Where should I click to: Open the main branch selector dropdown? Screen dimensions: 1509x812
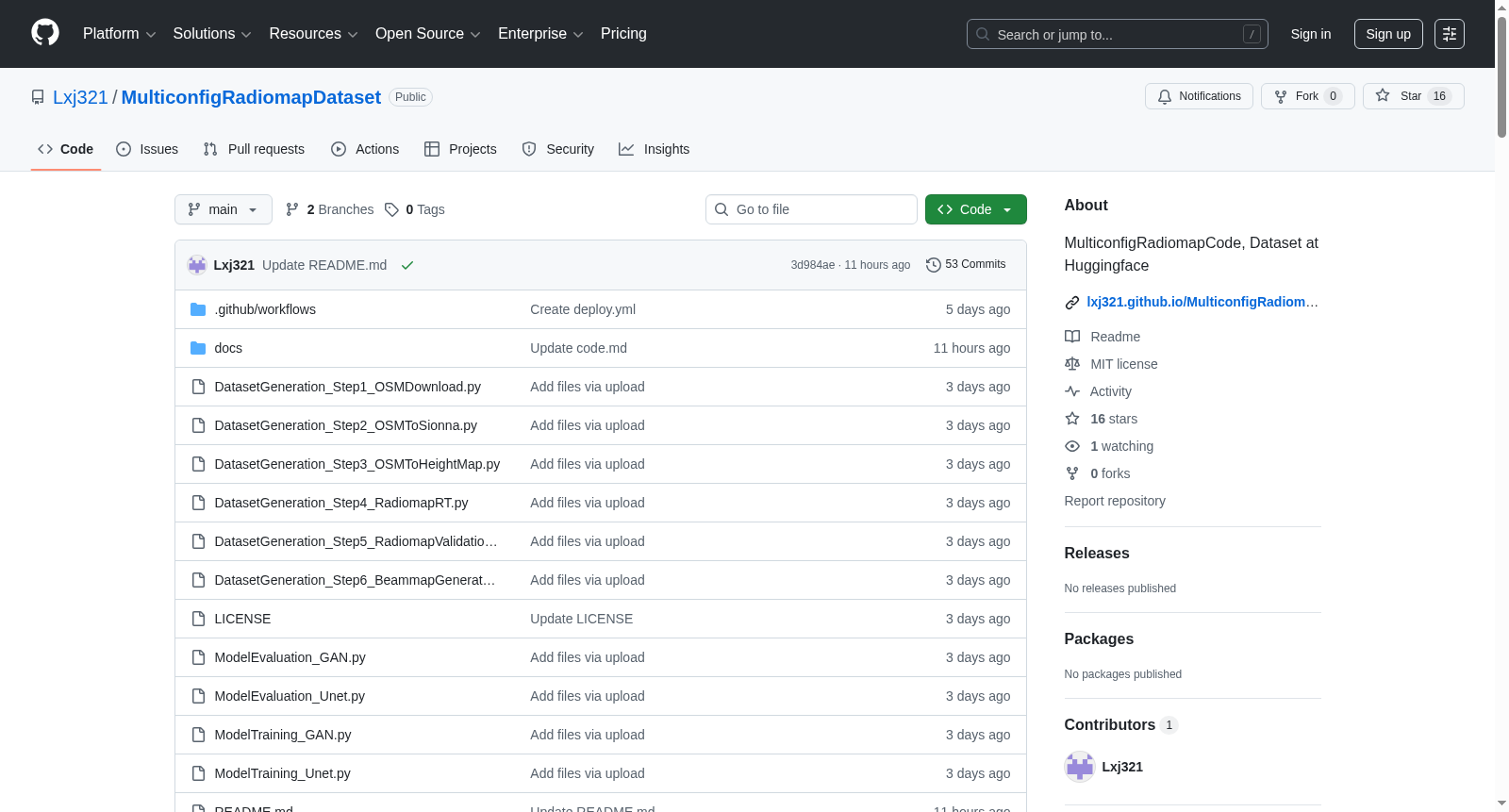tap(224, 209)
